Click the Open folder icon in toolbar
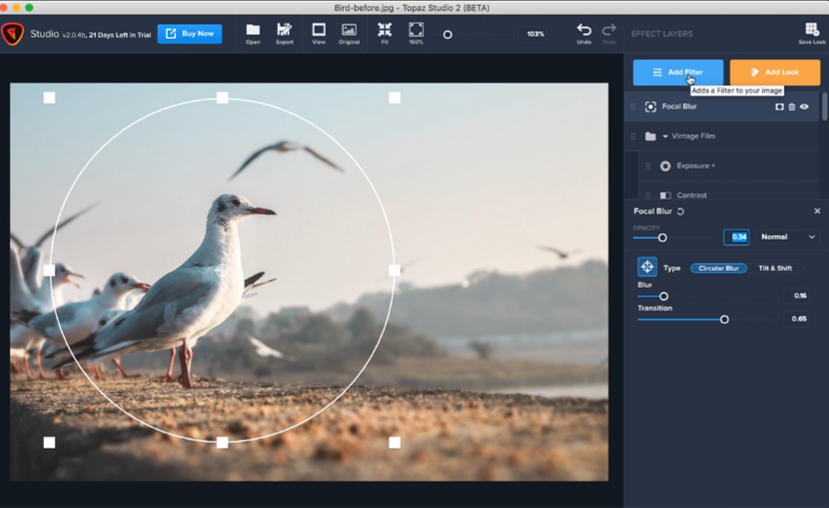829x508 pixels. (x=253, y=31)
